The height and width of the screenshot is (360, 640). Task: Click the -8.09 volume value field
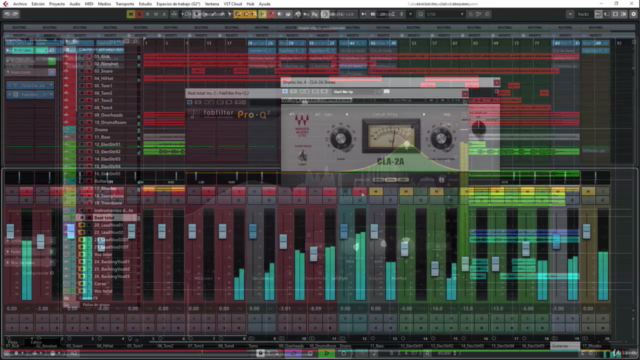315,309
